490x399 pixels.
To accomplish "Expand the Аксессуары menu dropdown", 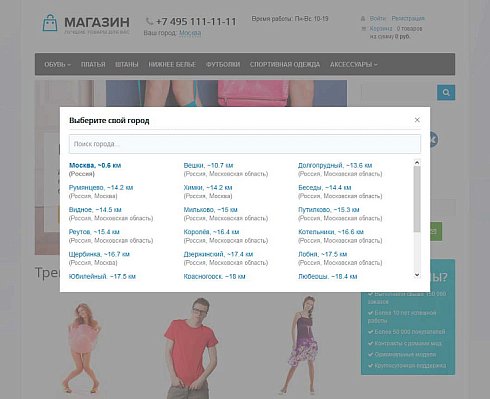I will coord(353,65).
